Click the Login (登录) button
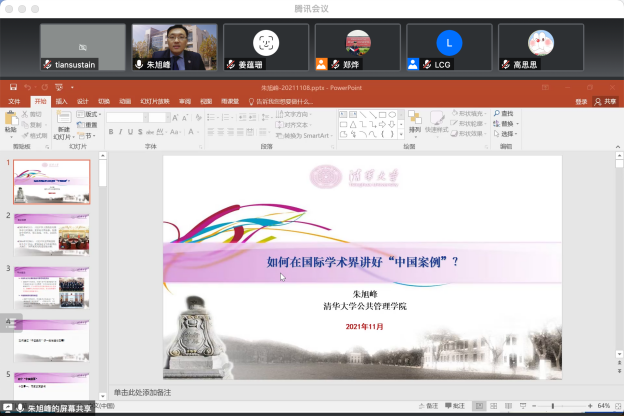 pos(581,101)
